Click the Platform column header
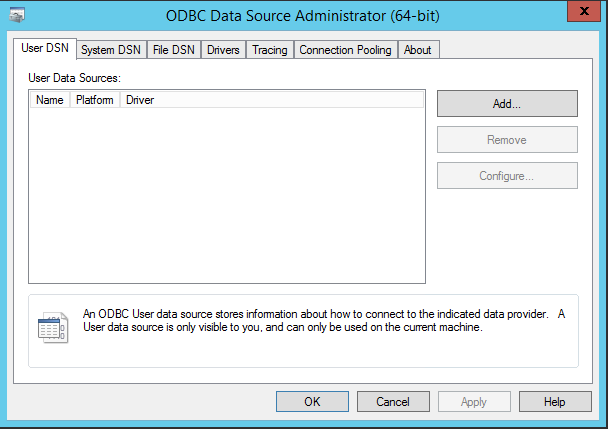608x429 pixels. coord(95,100)
